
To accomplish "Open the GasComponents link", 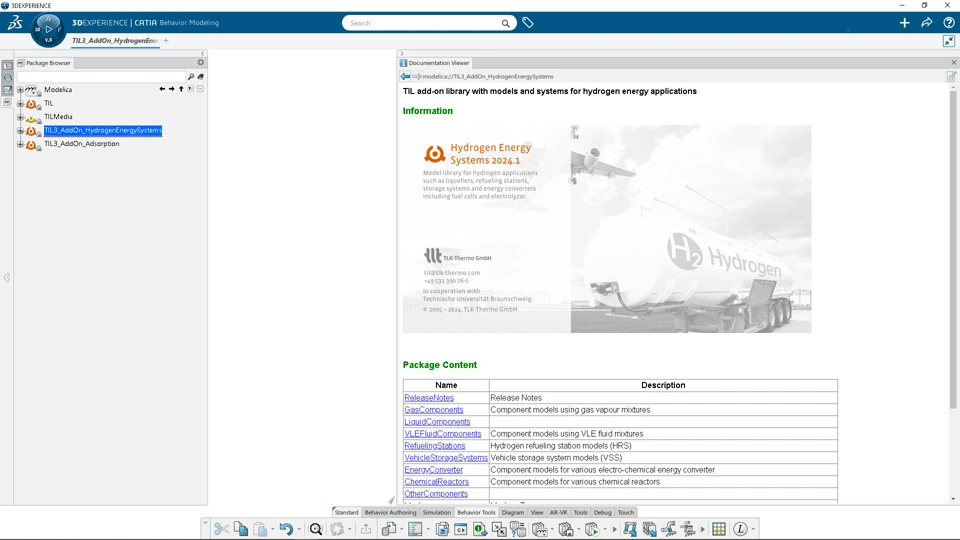I will click(x=433, y=410).
